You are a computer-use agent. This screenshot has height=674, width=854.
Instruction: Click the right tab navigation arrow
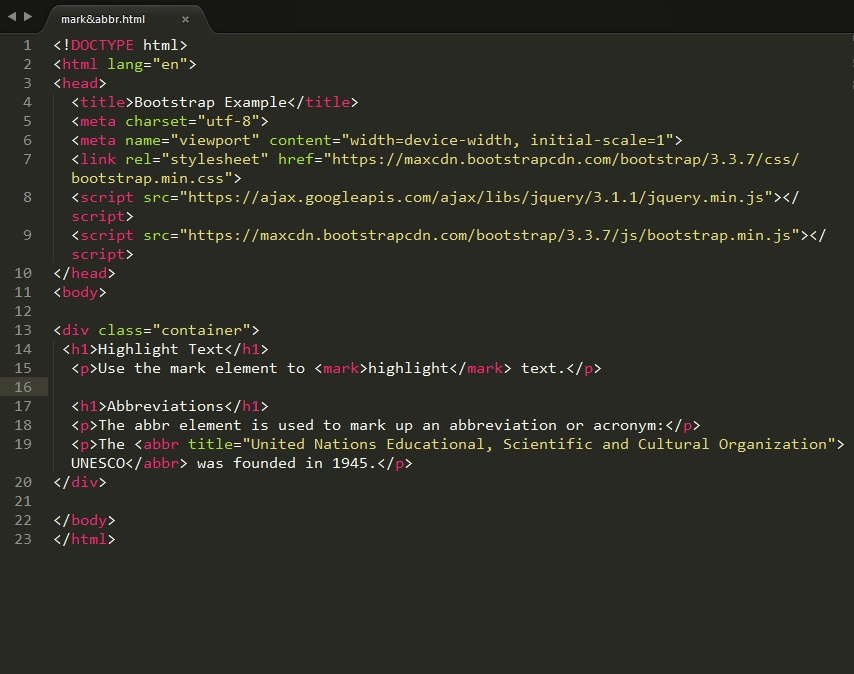[28, 17]
